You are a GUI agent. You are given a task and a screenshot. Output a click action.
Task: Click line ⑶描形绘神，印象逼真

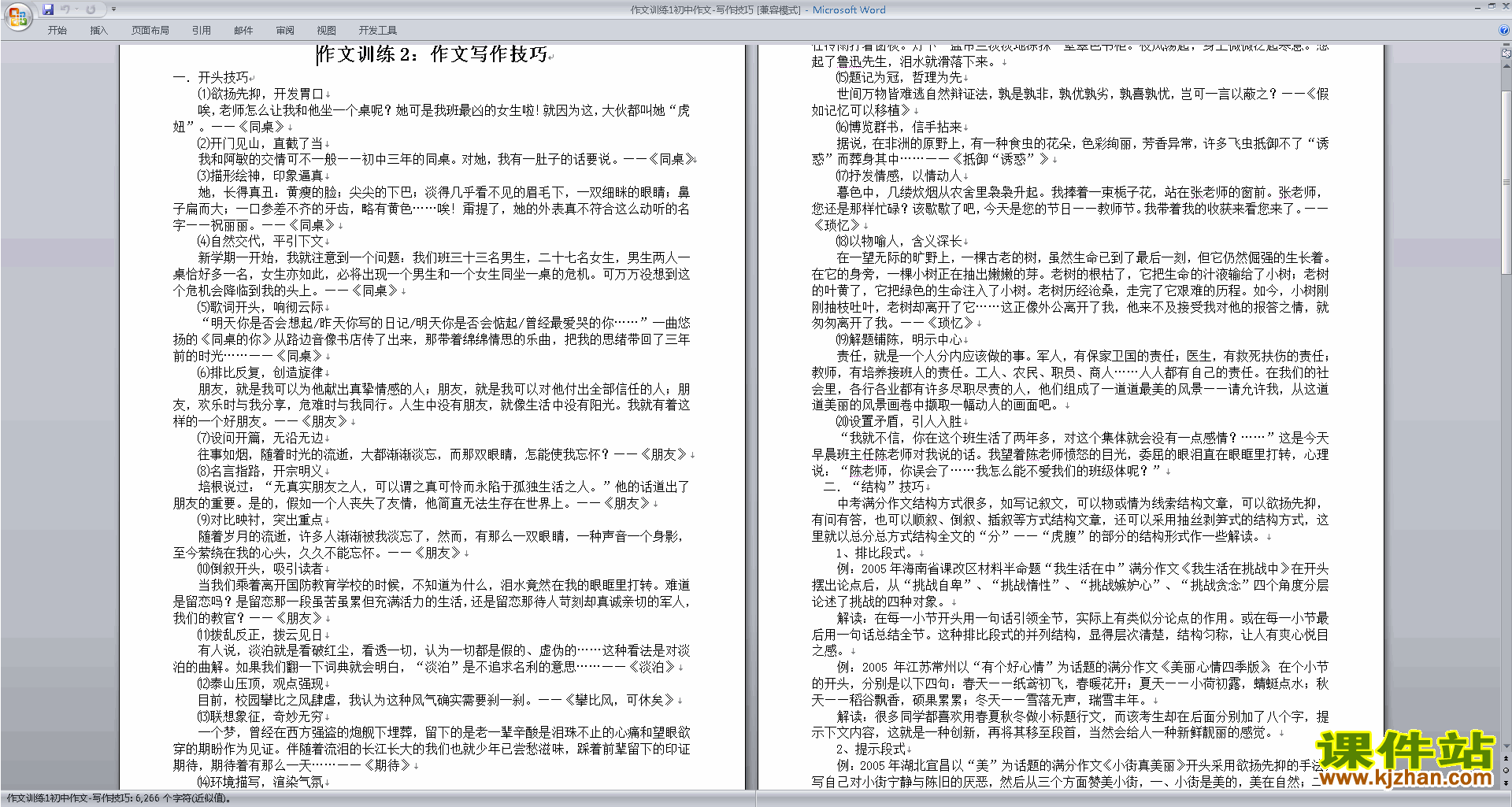pyautogui.click(x=261, y=176)
